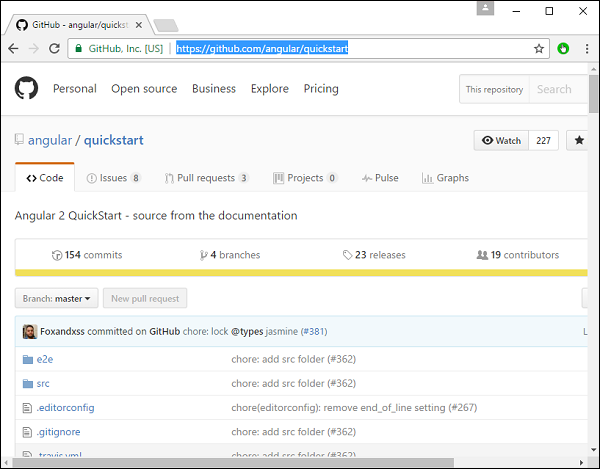Viewport: 600px width, 469px height.
Task: Open the Projects tab
Action: click(305, 178)
